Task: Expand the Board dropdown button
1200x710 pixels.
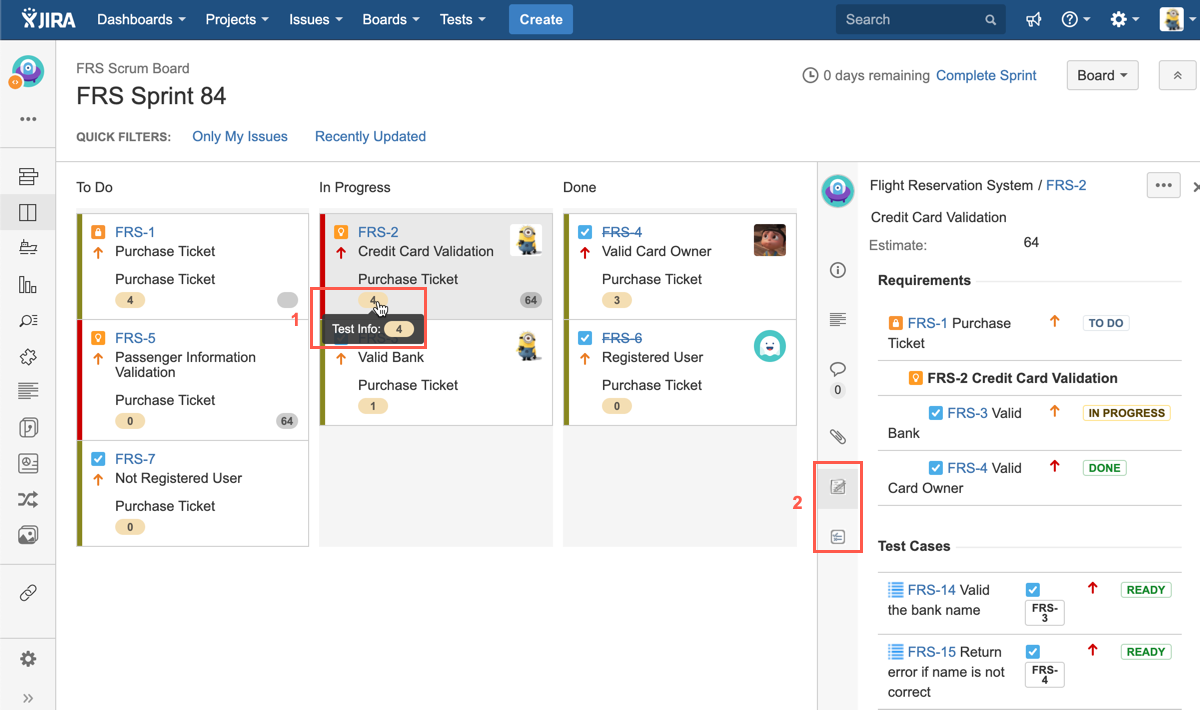Action: [1102, 75]
